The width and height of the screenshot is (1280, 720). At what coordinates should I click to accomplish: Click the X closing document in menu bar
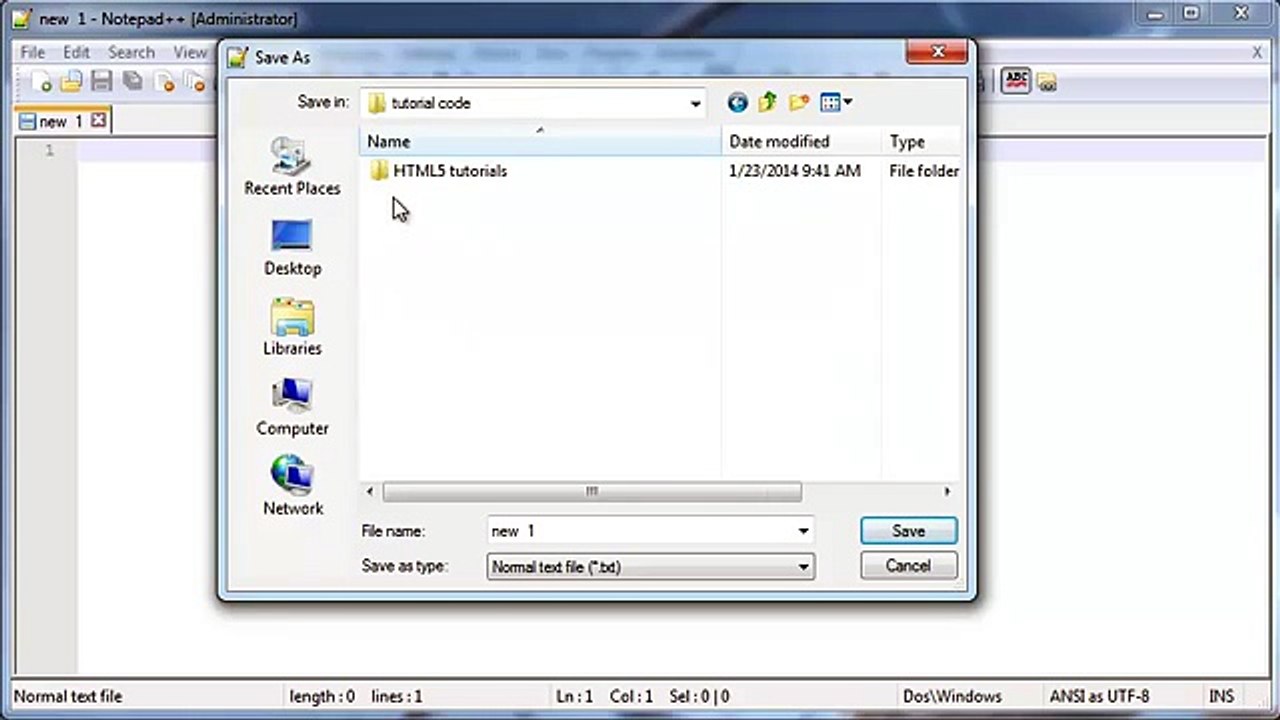click(1258, 52)
